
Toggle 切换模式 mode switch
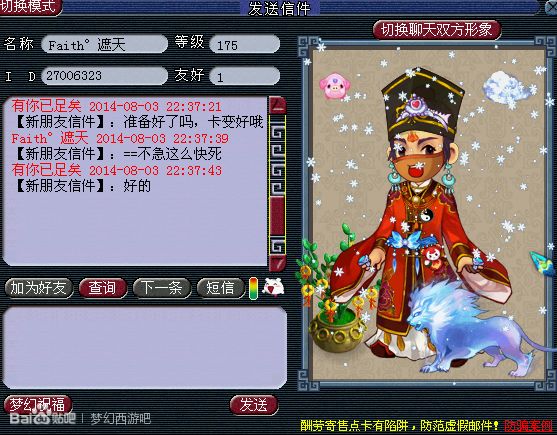point(31,7)
